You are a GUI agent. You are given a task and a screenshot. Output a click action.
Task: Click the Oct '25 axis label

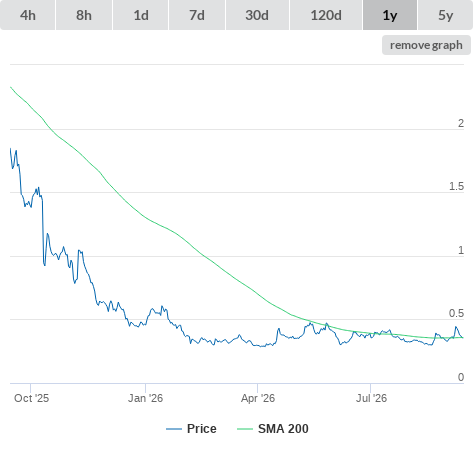click(31, 398)
